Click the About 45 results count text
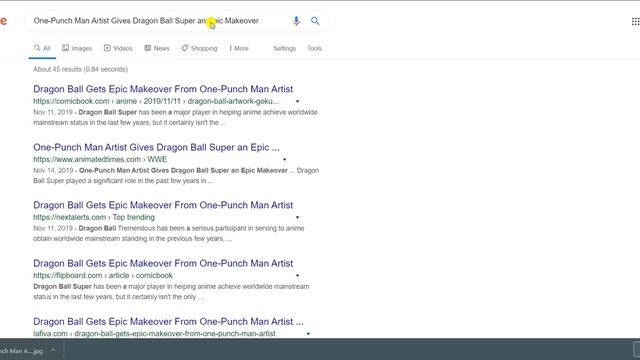The image size is (640, 360). coord(80,69)
